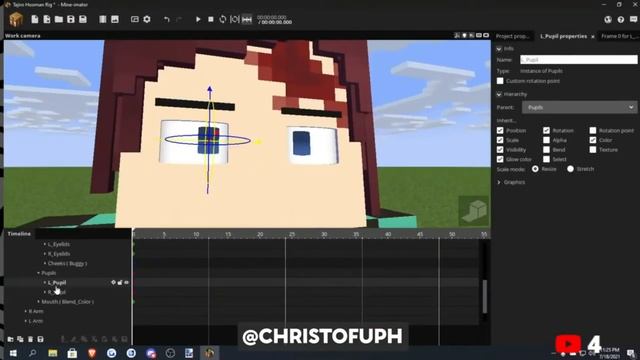Viewport: 640px width, 360px height.
Task: Check inherit Alpha
Action: (x=547, y=140)
